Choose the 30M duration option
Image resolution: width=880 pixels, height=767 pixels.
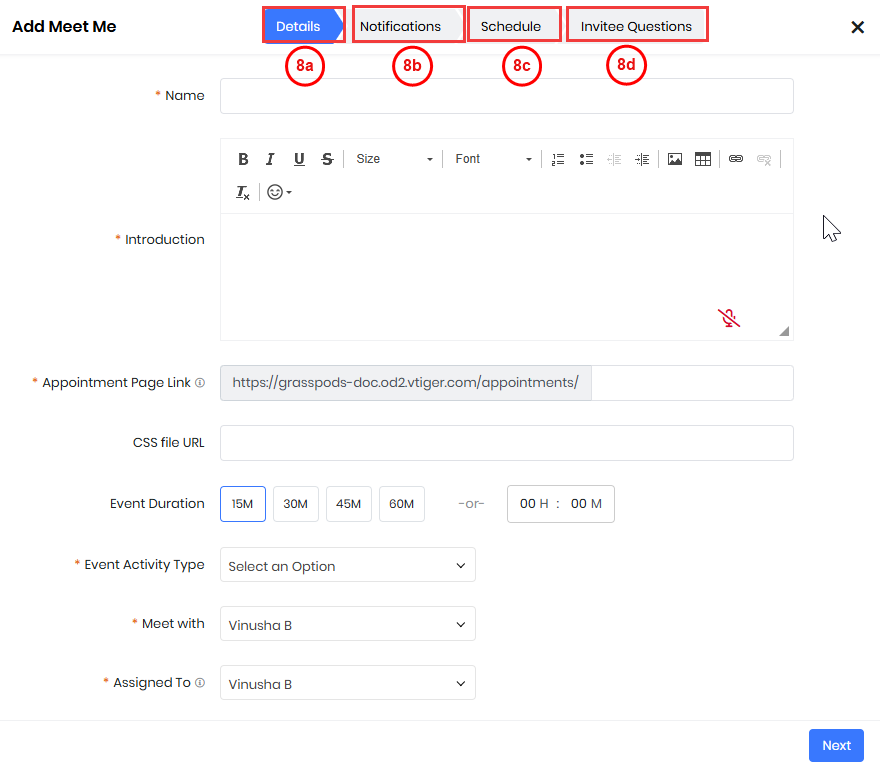click(295, 504)
